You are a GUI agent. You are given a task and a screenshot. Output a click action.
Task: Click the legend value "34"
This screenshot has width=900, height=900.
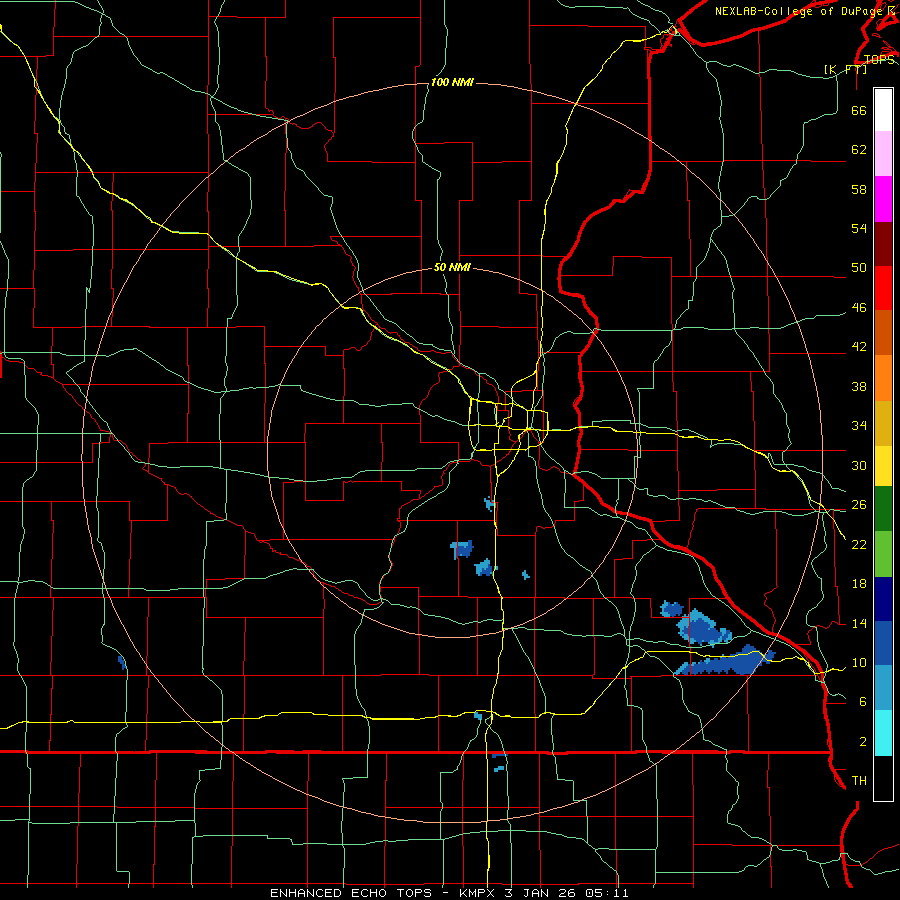coord(859,426)
